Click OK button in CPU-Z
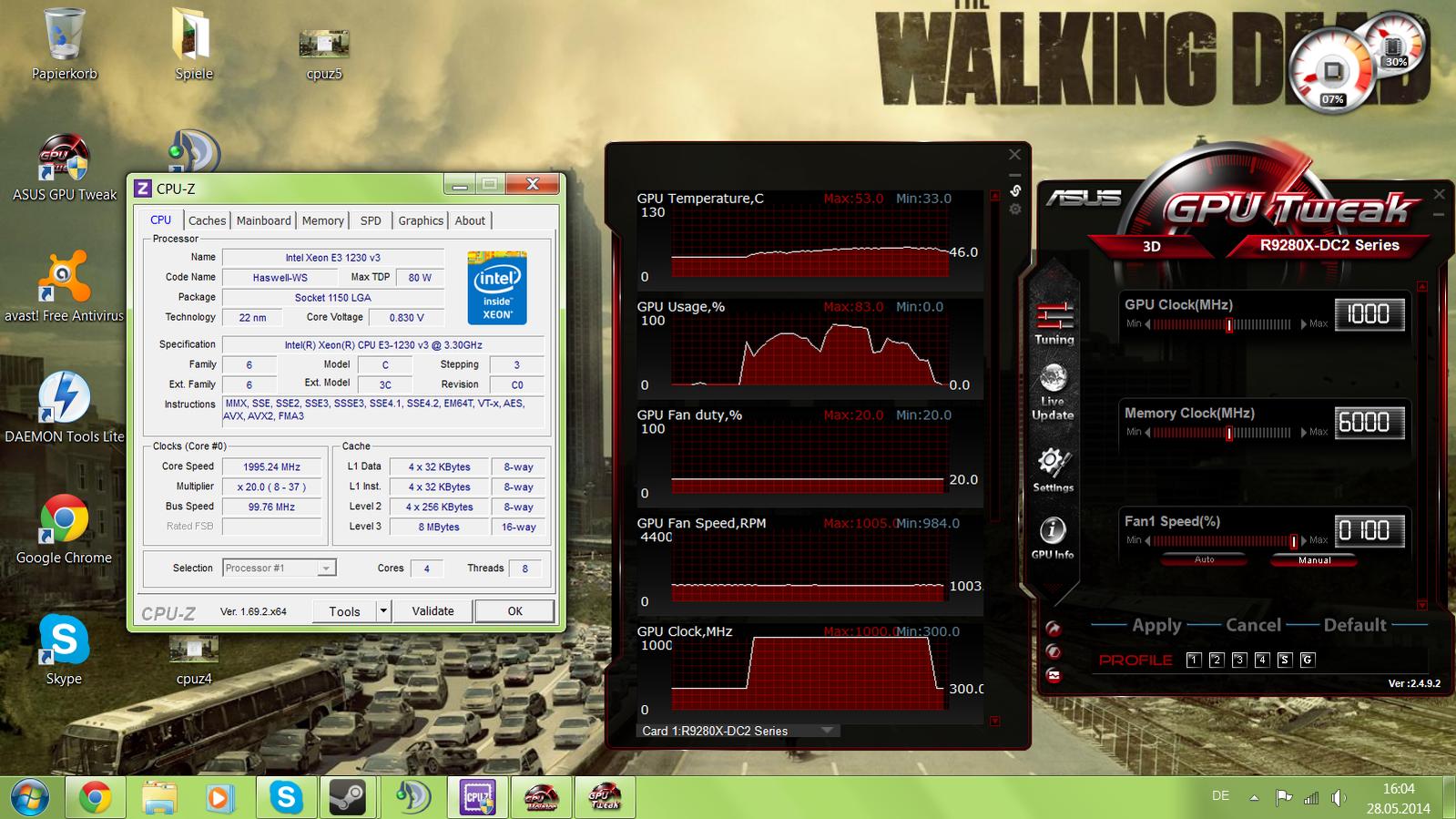 point(514,610)
